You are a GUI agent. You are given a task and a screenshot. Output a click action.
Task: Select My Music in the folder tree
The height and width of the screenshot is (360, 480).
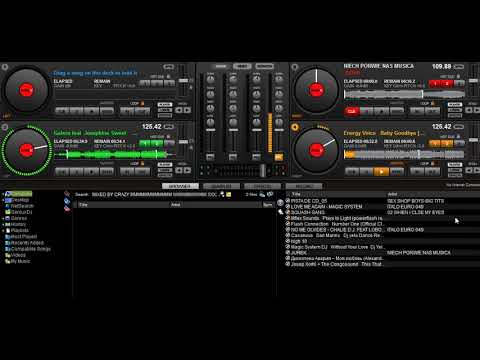20,261
